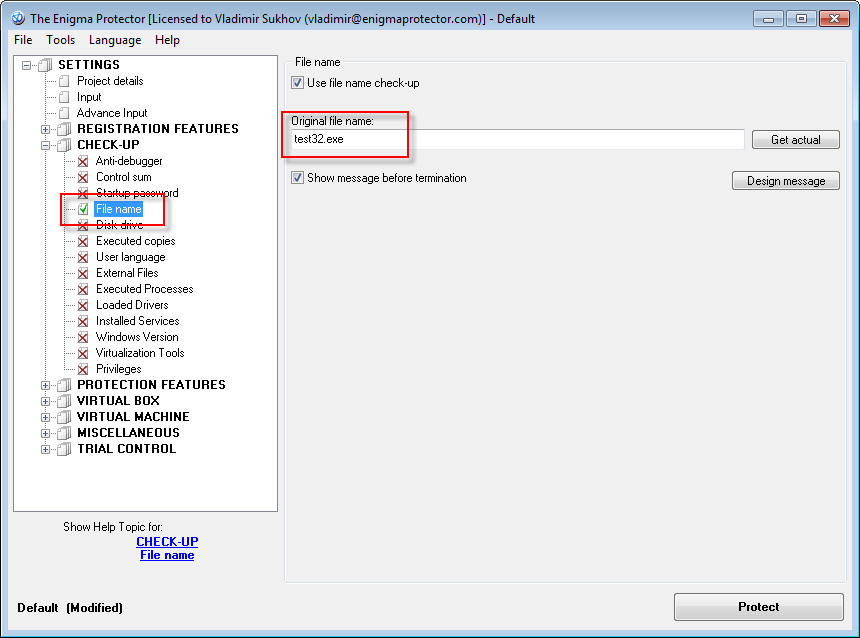Click the SETTINGS root folder icon

pyautogui.click(x=46, y=65)
